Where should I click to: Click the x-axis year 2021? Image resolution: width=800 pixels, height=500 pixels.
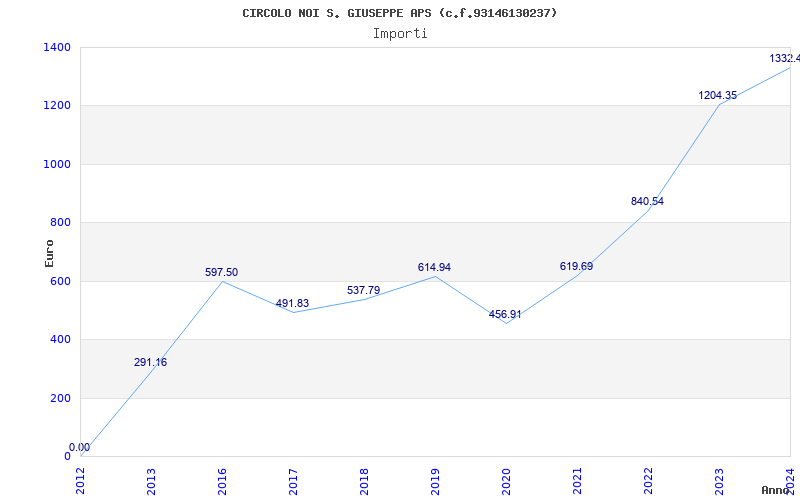[x=577, y=481]
